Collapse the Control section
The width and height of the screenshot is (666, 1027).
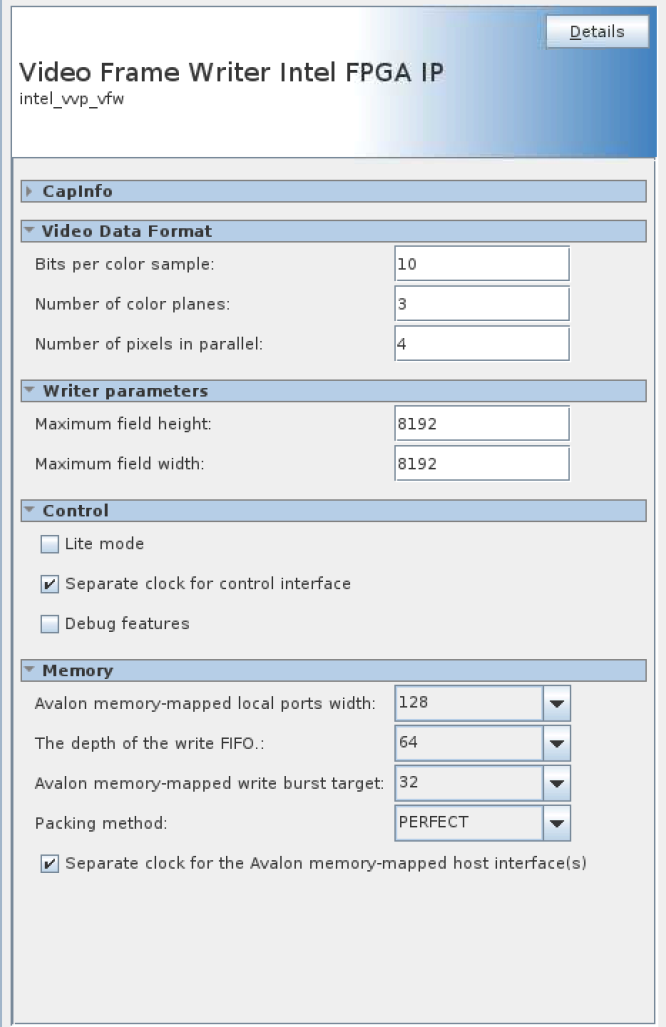point(30,510)
